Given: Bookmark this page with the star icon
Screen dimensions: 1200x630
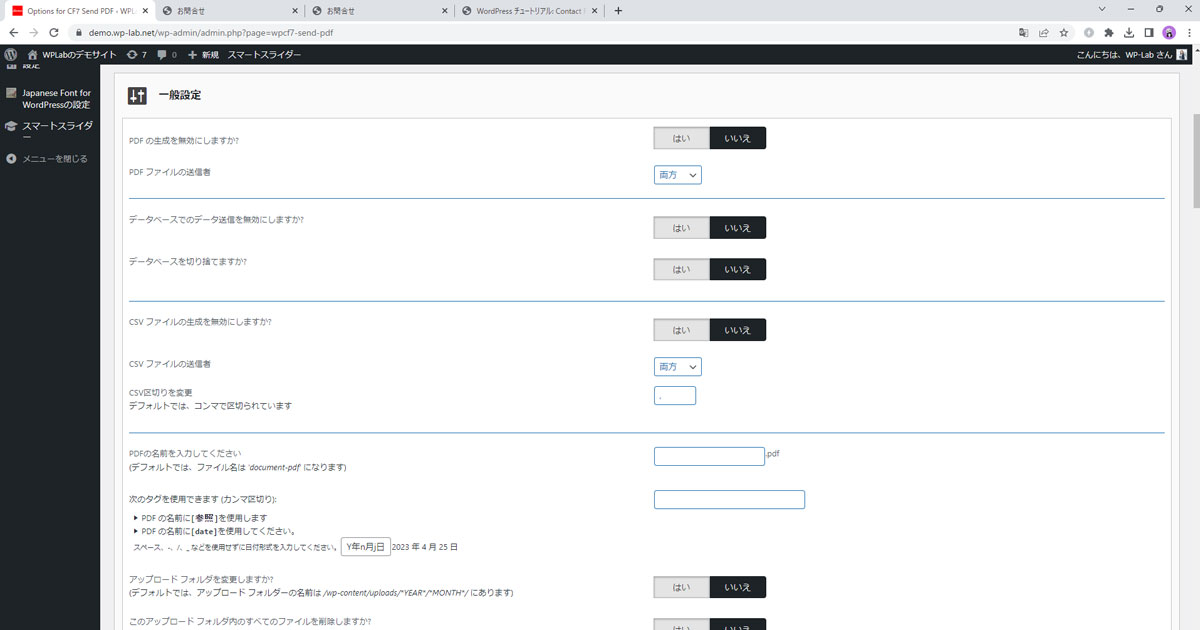Looking at the screenshot, I should pos(1064,32).
